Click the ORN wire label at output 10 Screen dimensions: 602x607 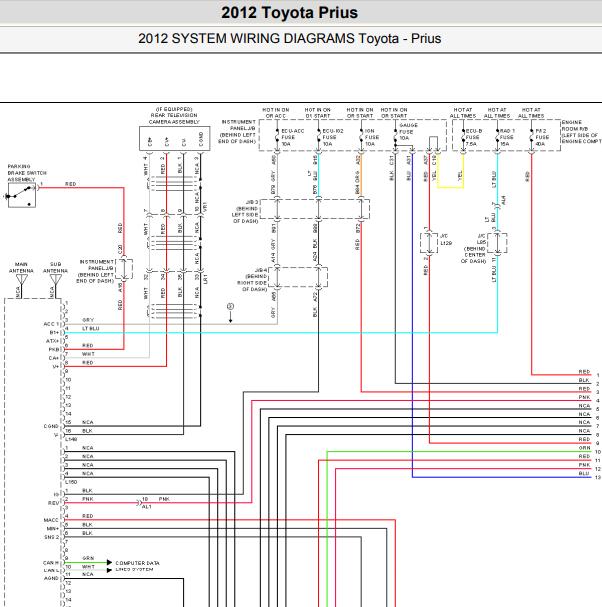point(584,448)
